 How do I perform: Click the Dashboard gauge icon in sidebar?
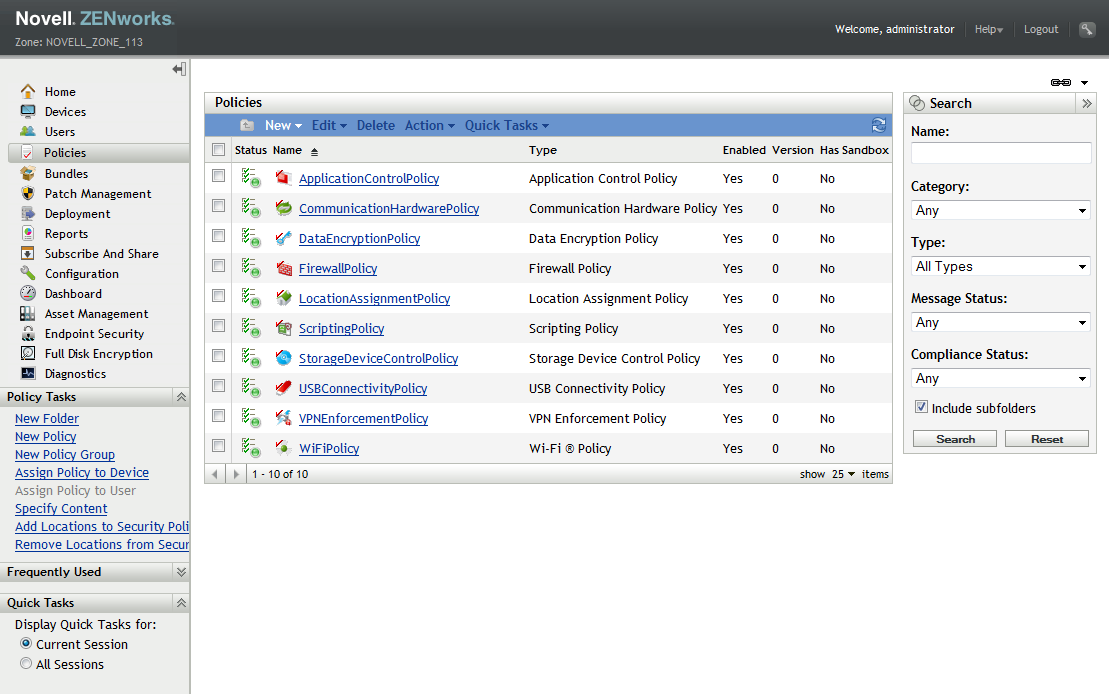[27, 294]
